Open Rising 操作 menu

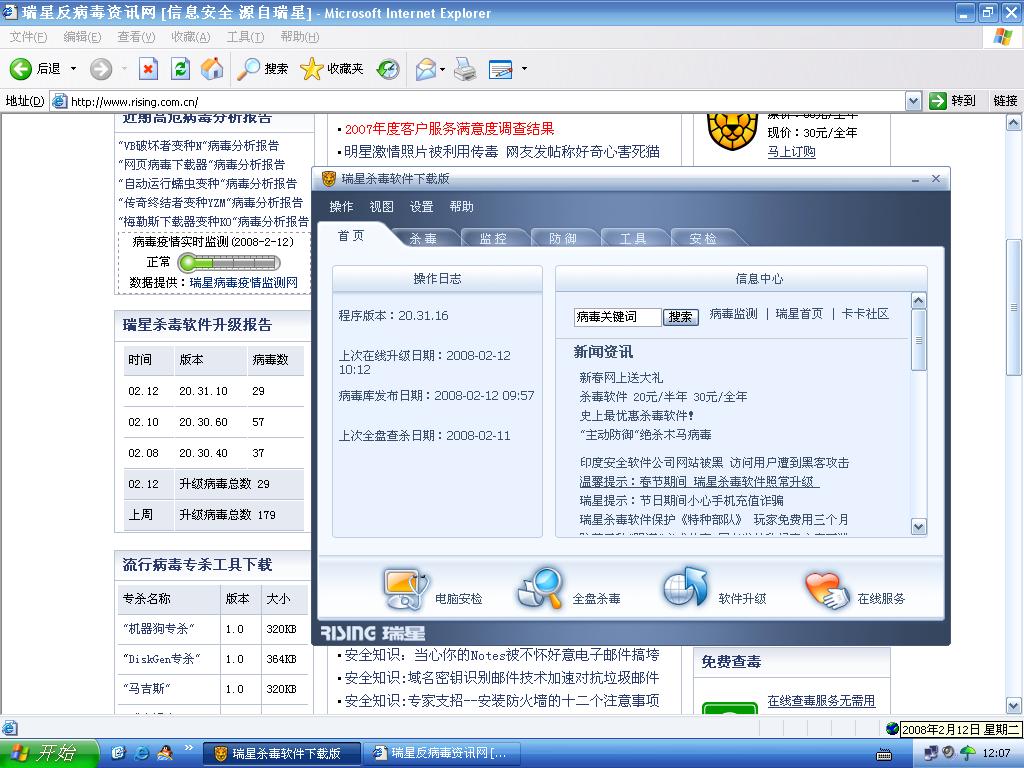(x=341, y=207)
